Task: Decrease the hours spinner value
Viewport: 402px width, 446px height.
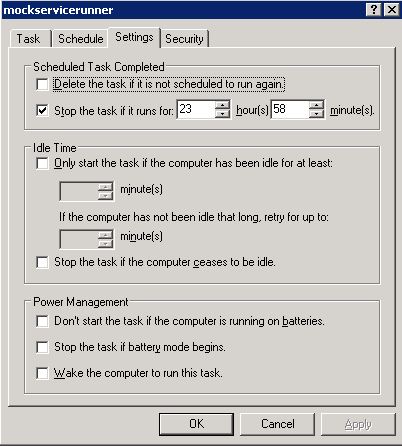Action: (222, 114)
